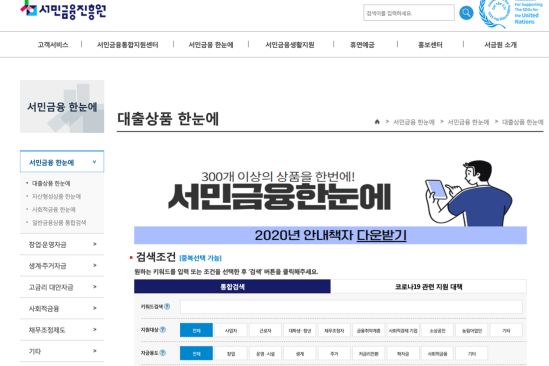
Task: Select 사업자 under 지원대상 filter
Action: (231, 330)
